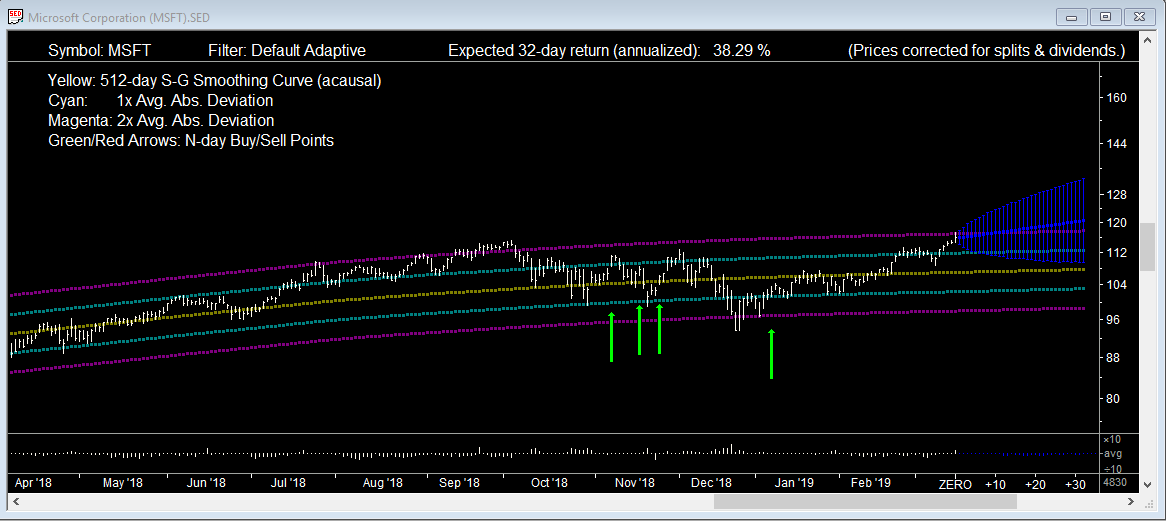Click the expected return value 38.29 %

click(x=741, y=51)
